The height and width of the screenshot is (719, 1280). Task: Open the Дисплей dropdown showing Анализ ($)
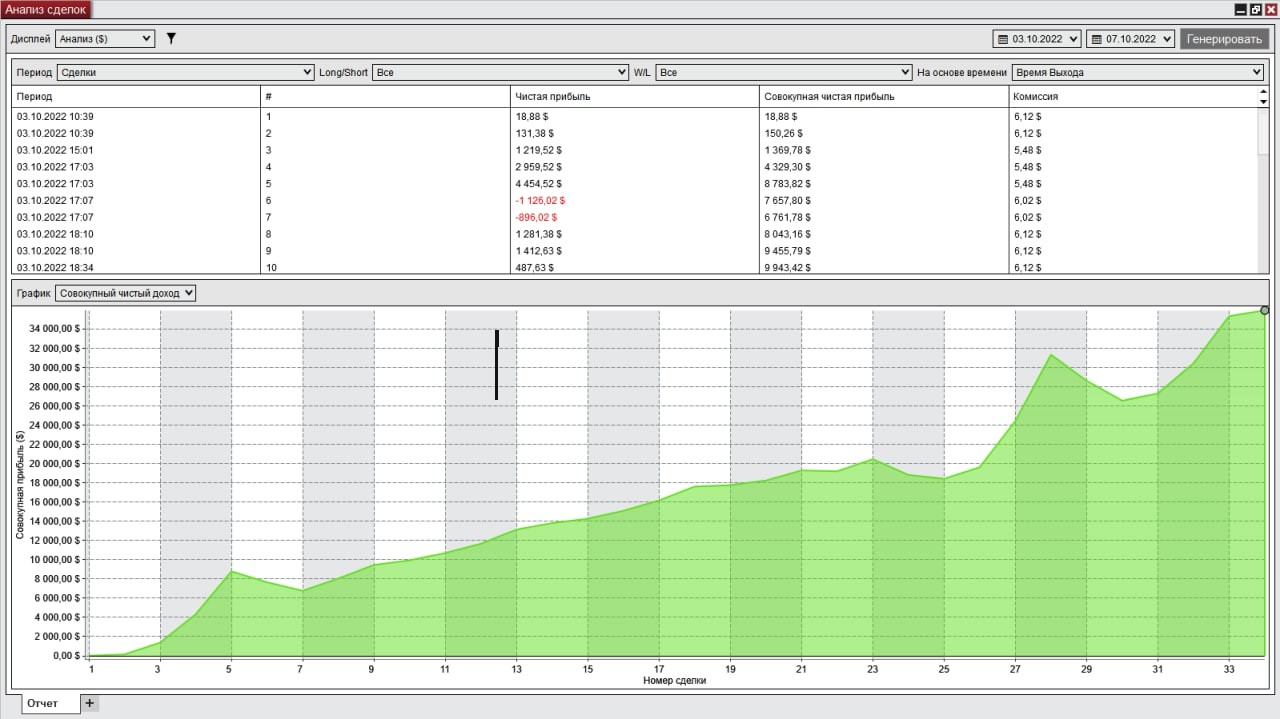click(104, 38)
